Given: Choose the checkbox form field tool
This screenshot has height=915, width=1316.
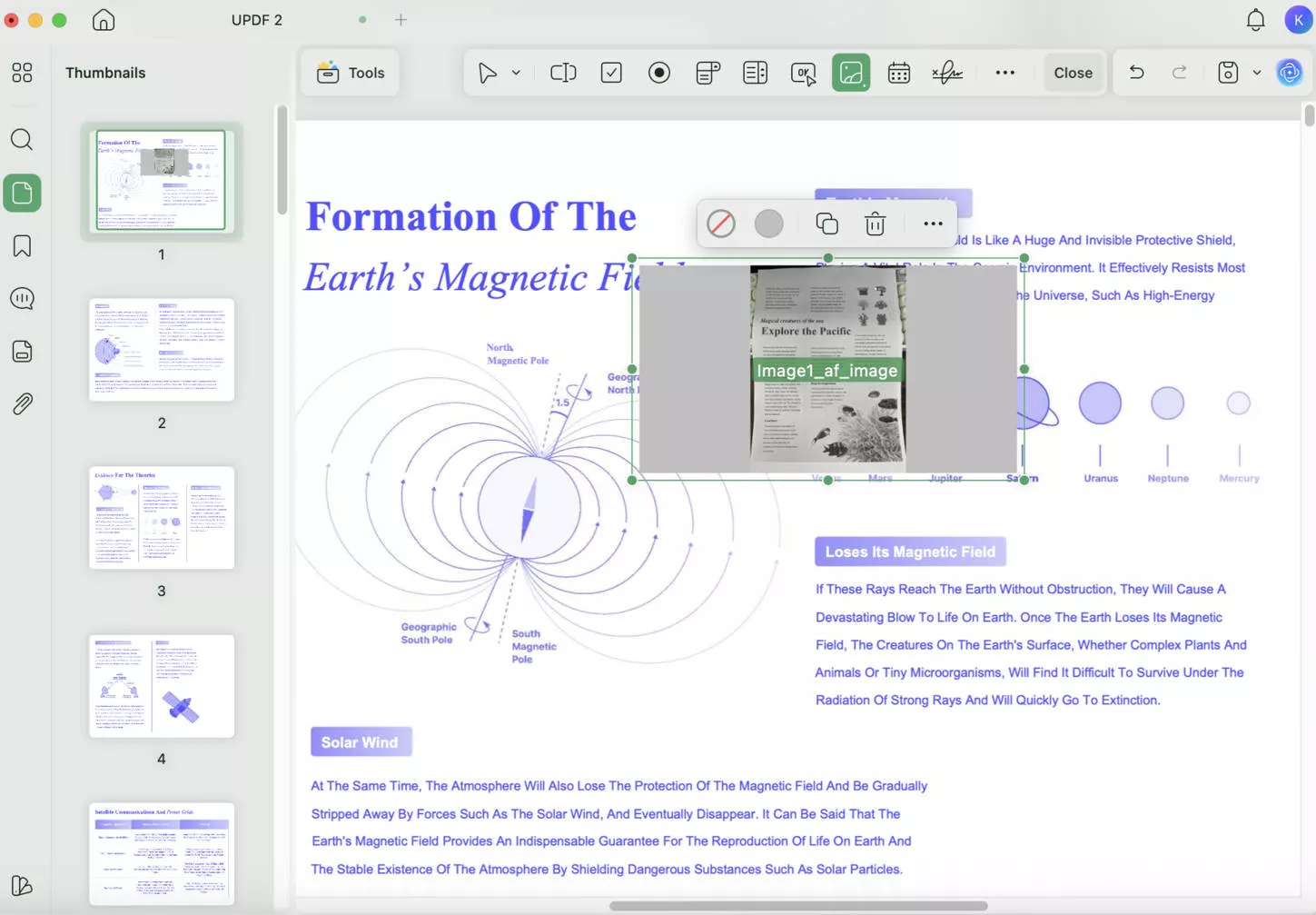Looking at the screenshot, I should click(611, 73).
